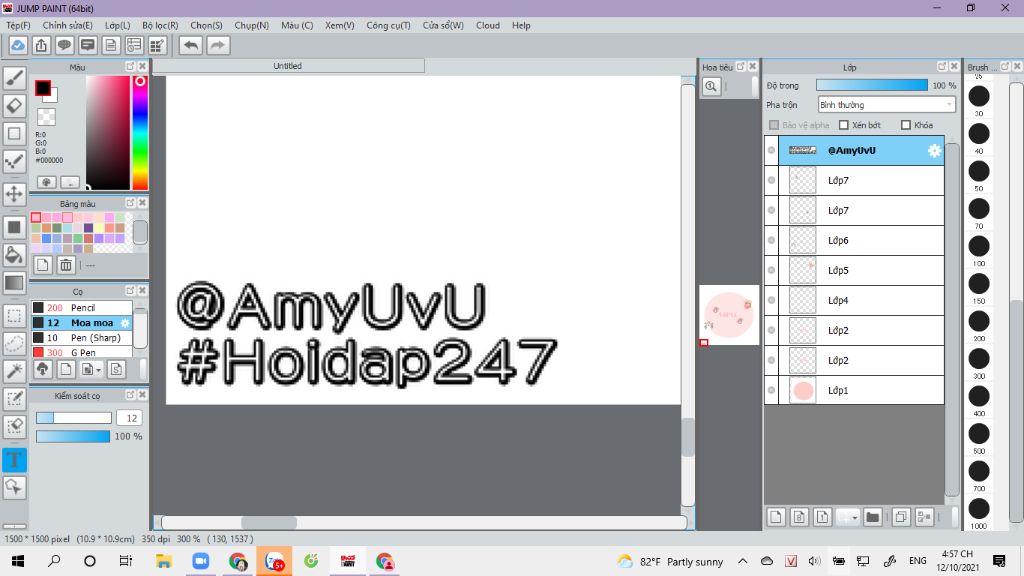The width and height of the screenshot is (1024, 576).
Task: Open the Pha trộn blend mode dropdown
Action: click(887, 104)
